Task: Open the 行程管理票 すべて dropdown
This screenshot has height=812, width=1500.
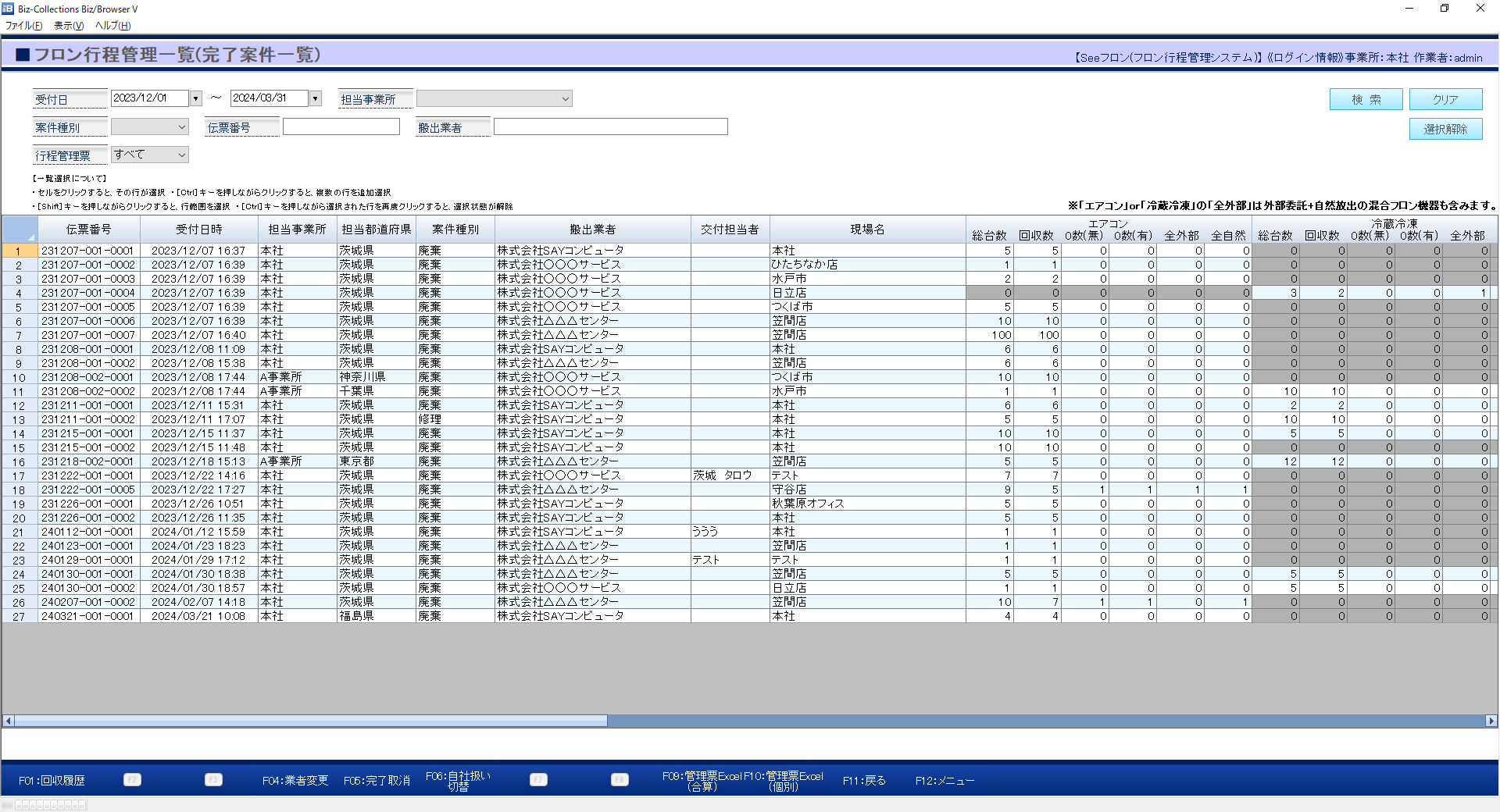Action: coord(181,155)
